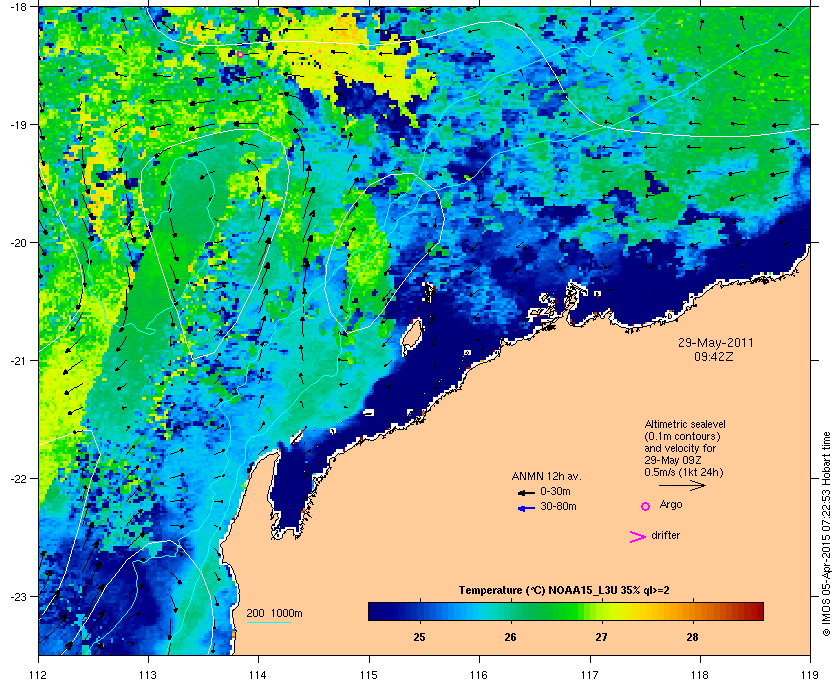Click the 119 longitude axis label
Image resolution: width=840 pixels, height=680 pixels.
tap(810, 674)
